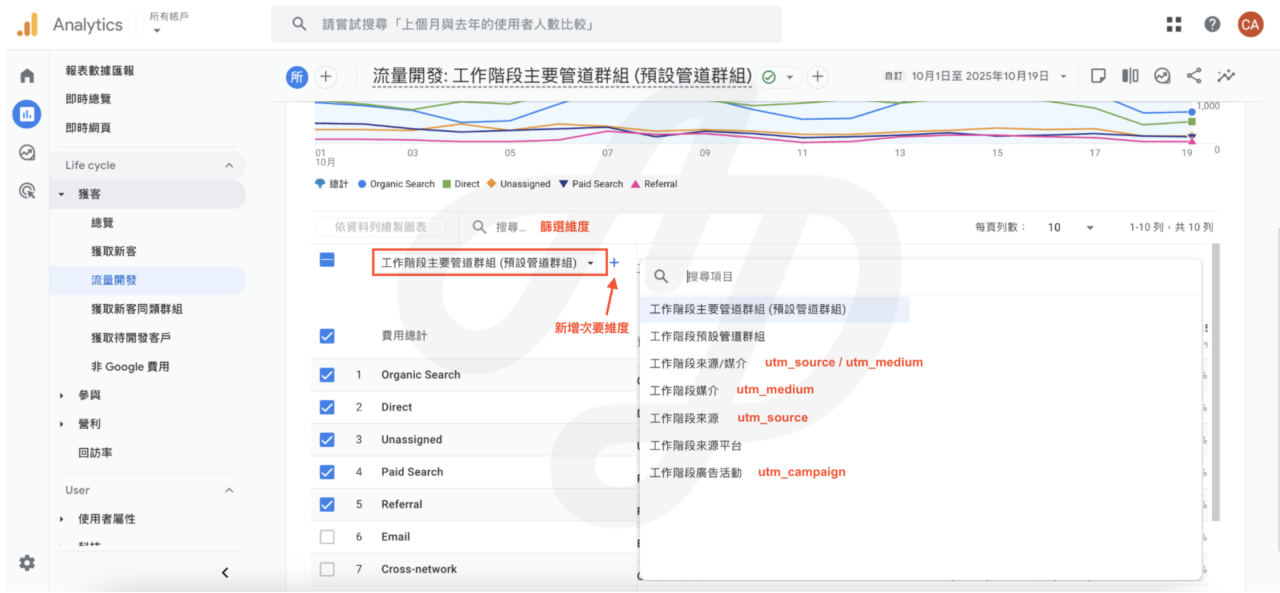The width and height of the screenshot is (1280, 593).
Task: Open the Insights sparkline icon
Action: click(1226, 76)
